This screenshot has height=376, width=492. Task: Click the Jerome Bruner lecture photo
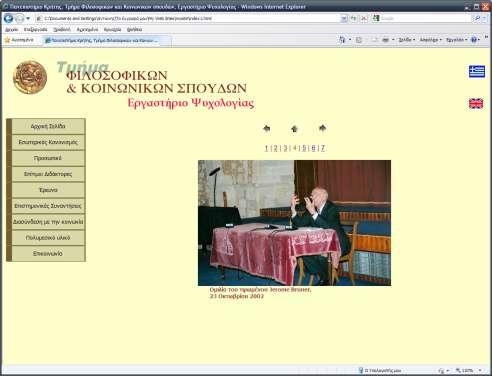(294, 223)
